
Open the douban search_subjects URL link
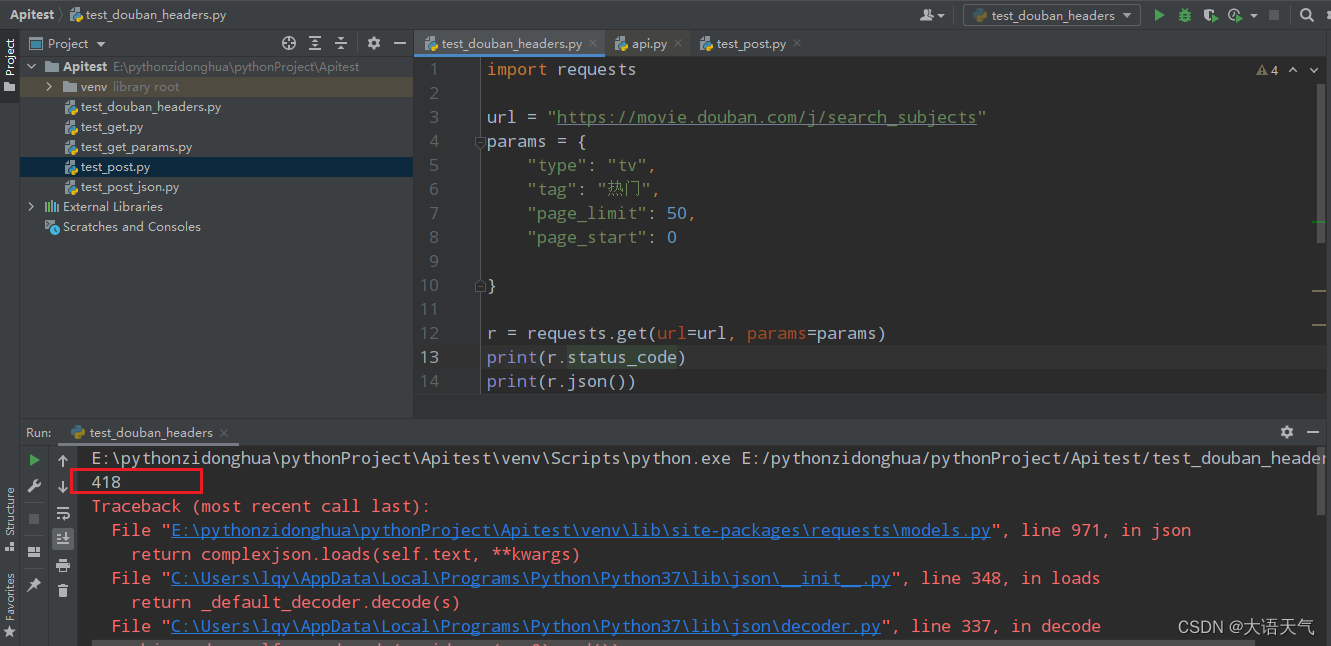[x=766, y=118]
